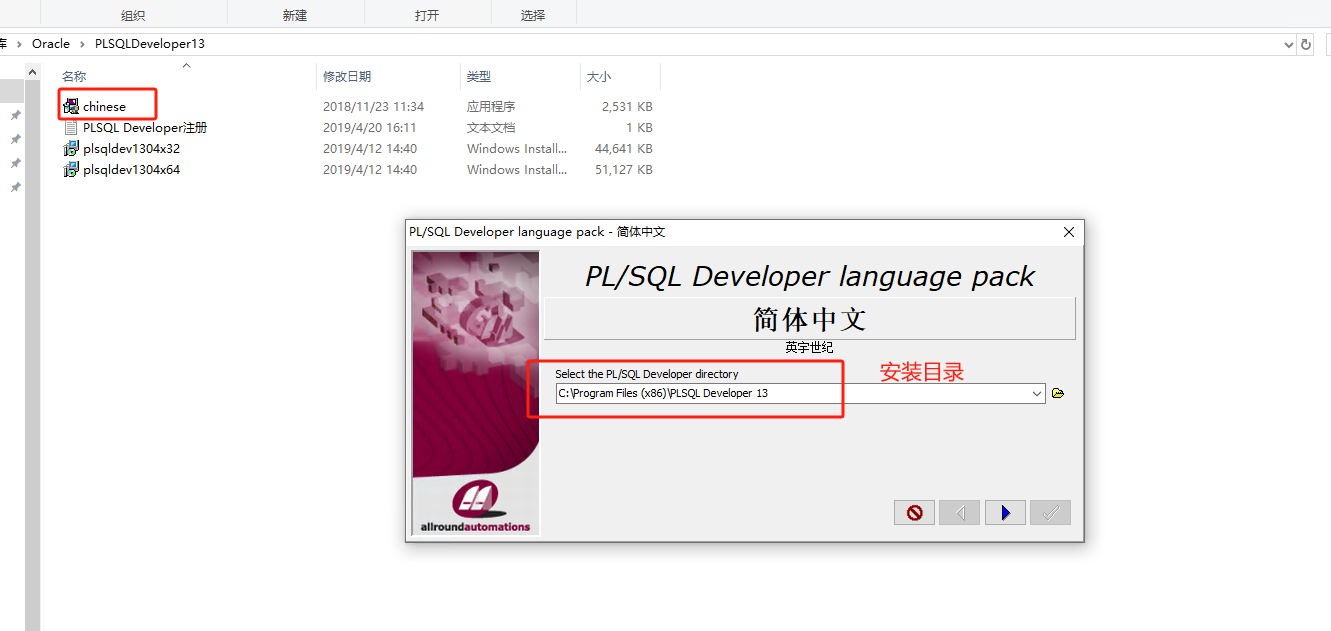The image size is (1331, 631).
Task: Open the folder browse icon beside the path
Action: pyautogui.click(x=1058, y=393)
